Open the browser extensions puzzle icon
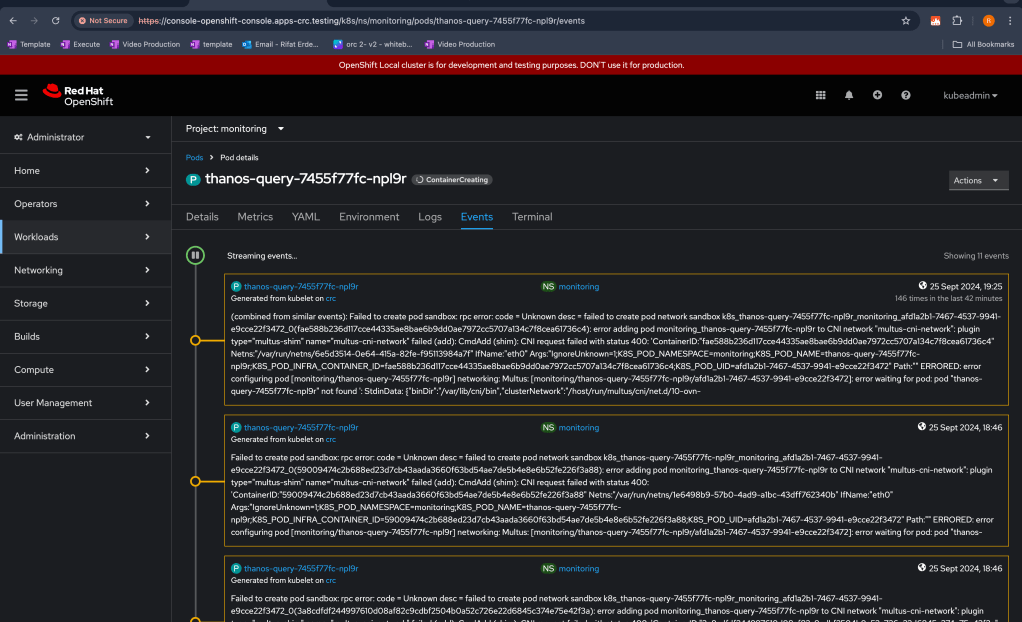Viewport: 1022px width, 622px height. pos(957,21)
